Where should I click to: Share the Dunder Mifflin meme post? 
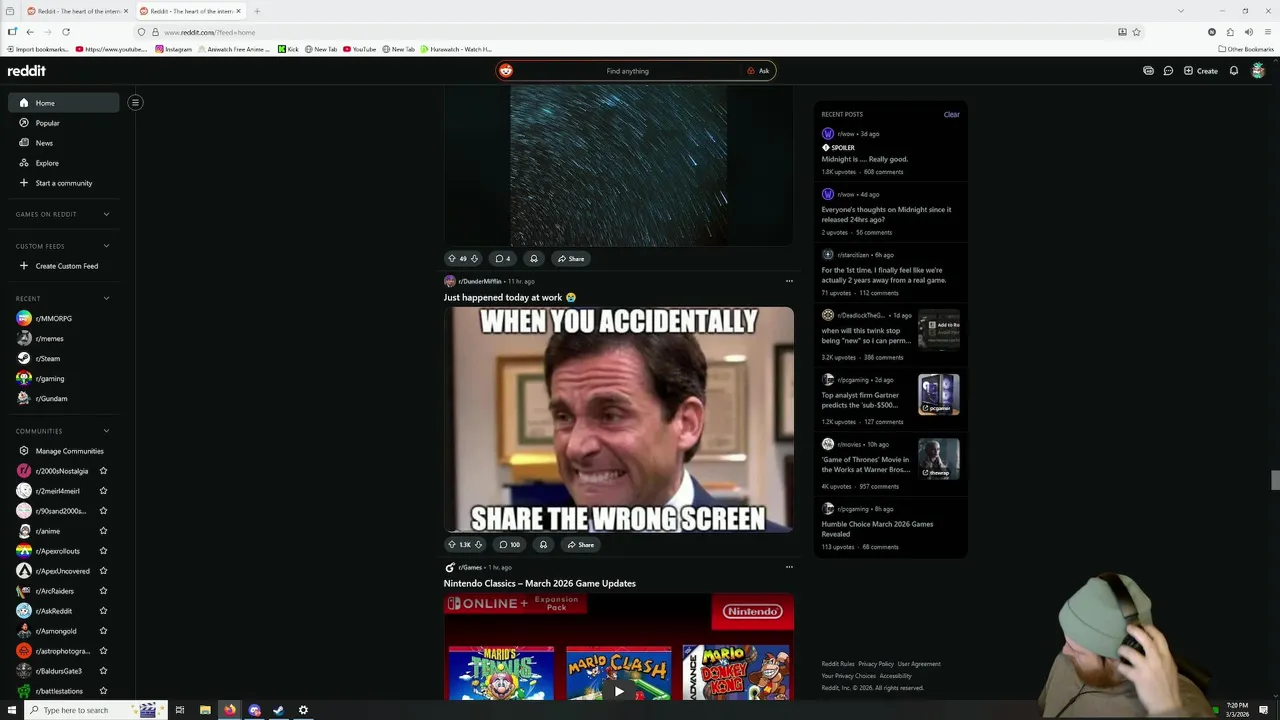tap(580, 545)
